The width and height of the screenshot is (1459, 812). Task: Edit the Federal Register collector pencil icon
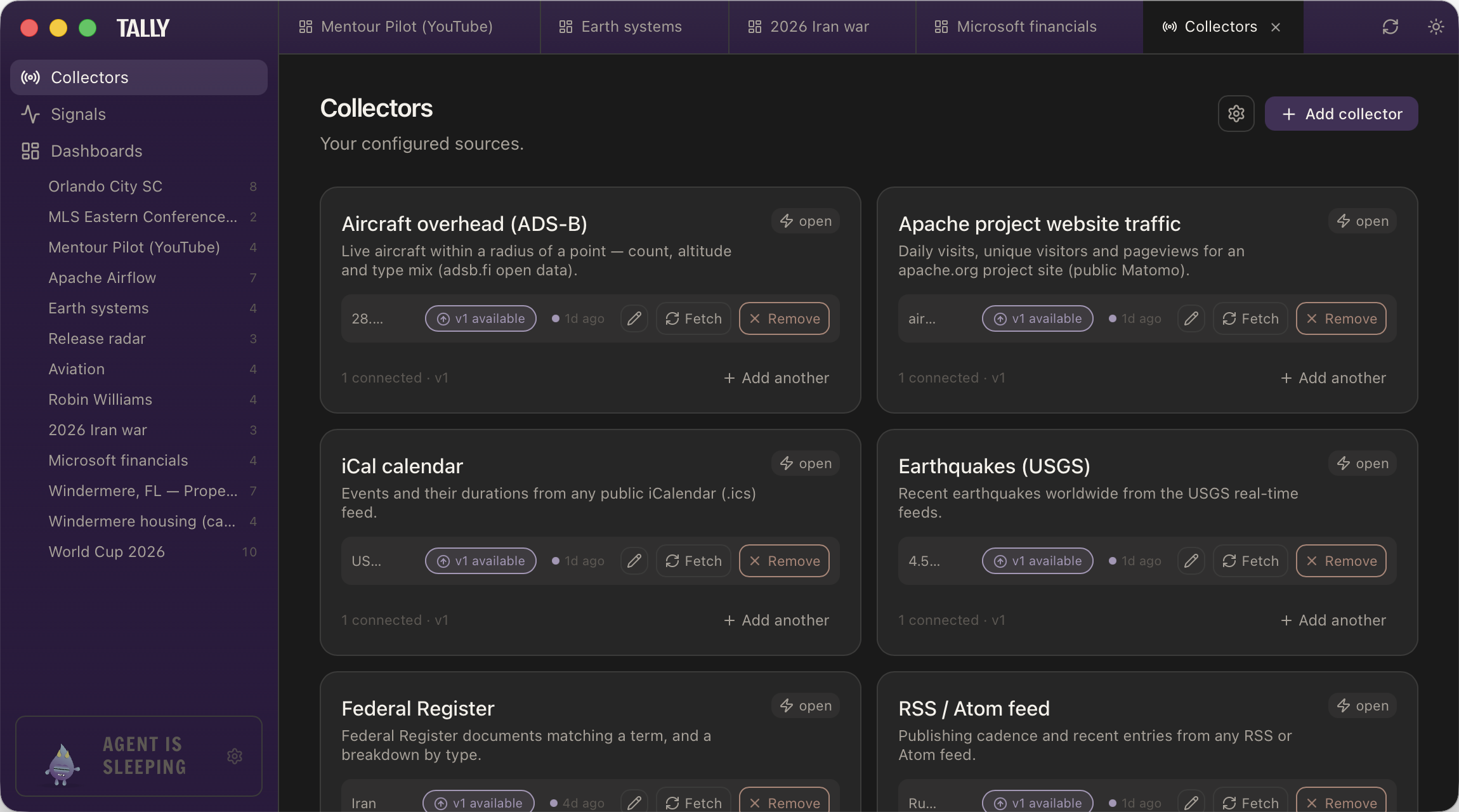pos(634,802)
